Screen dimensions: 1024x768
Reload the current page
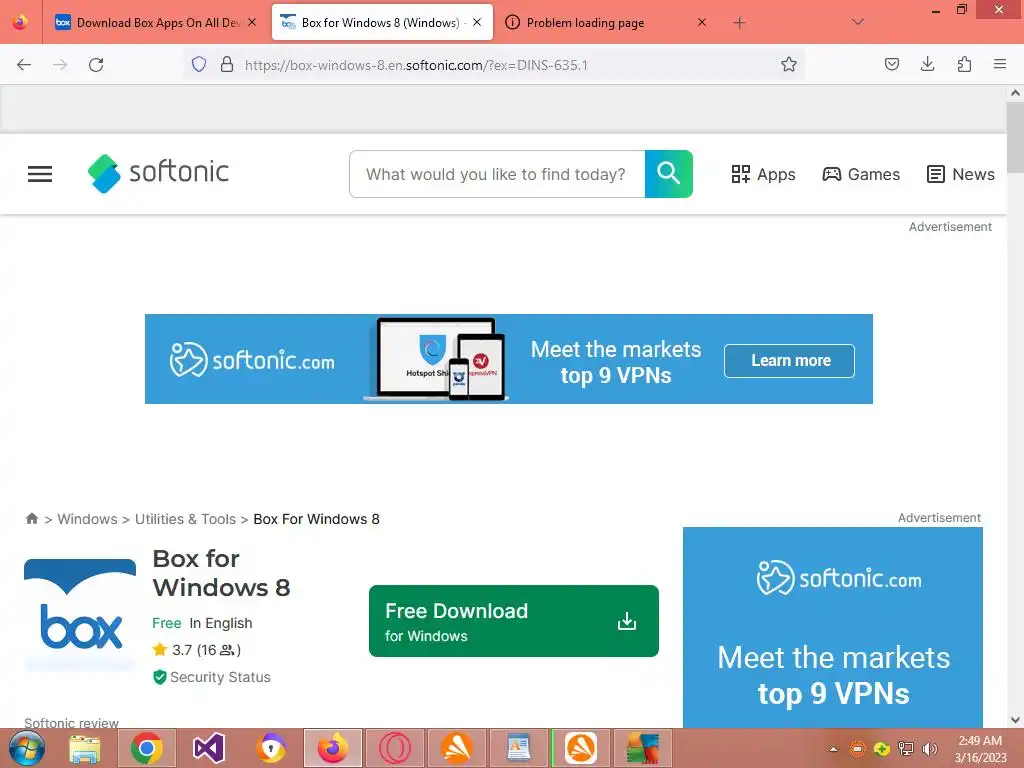point(96,65)
